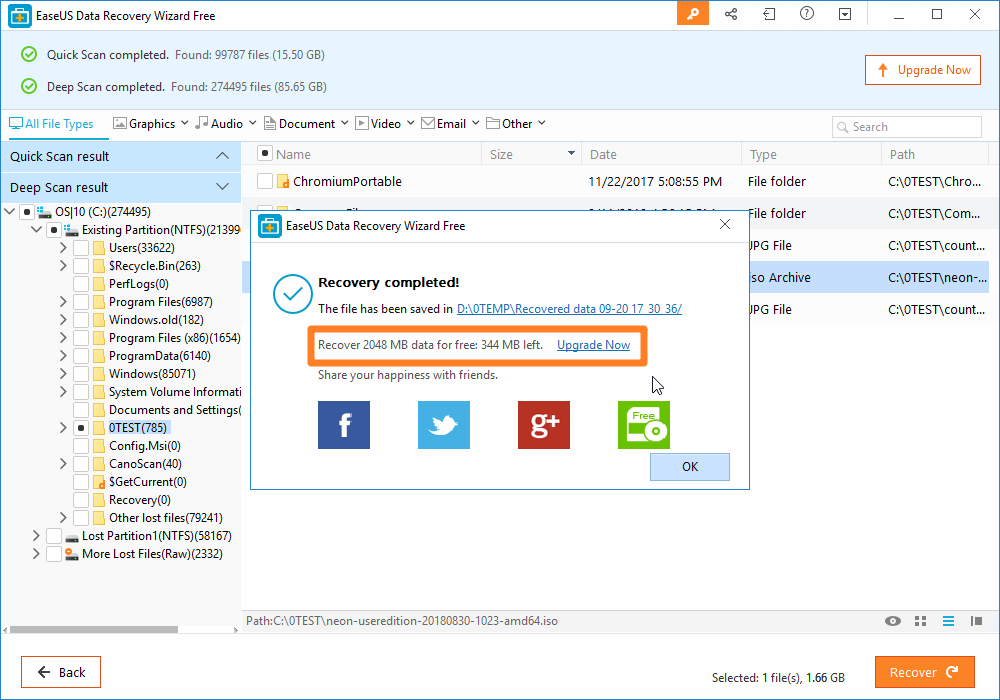1000x700 pixels.
Task: Expand the Windows.old(182) folder
Action: point(63,319)
